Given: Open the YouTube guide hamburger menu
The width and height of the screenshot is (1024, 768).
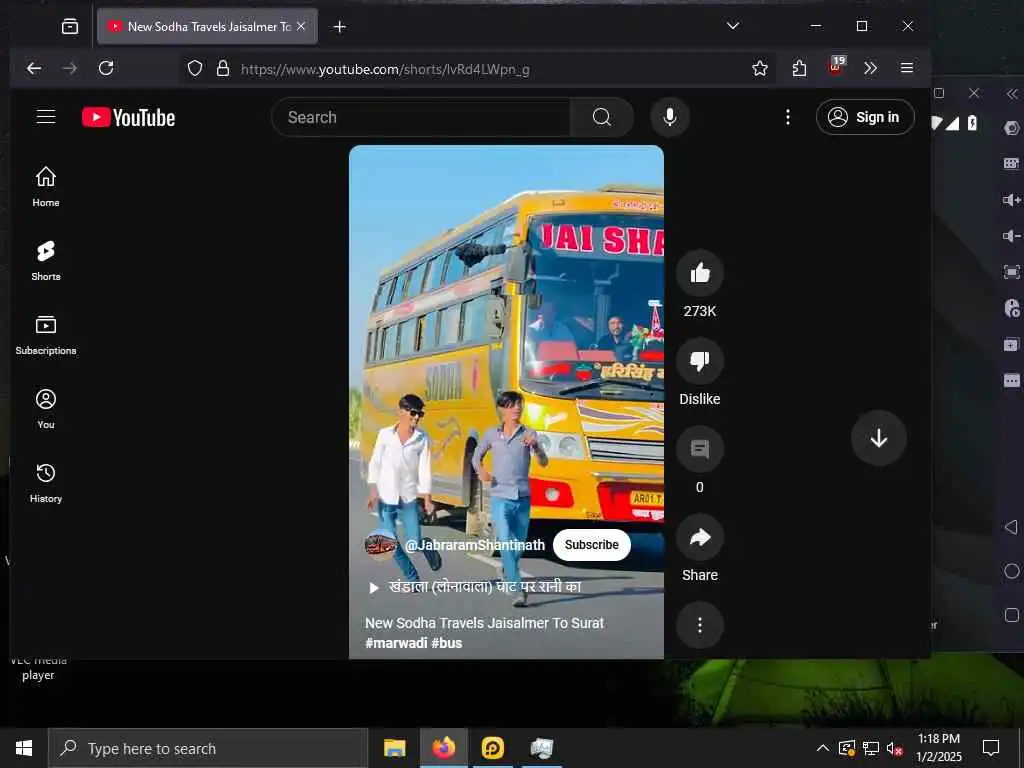Looking at the screenshot, I should (46, 117).
